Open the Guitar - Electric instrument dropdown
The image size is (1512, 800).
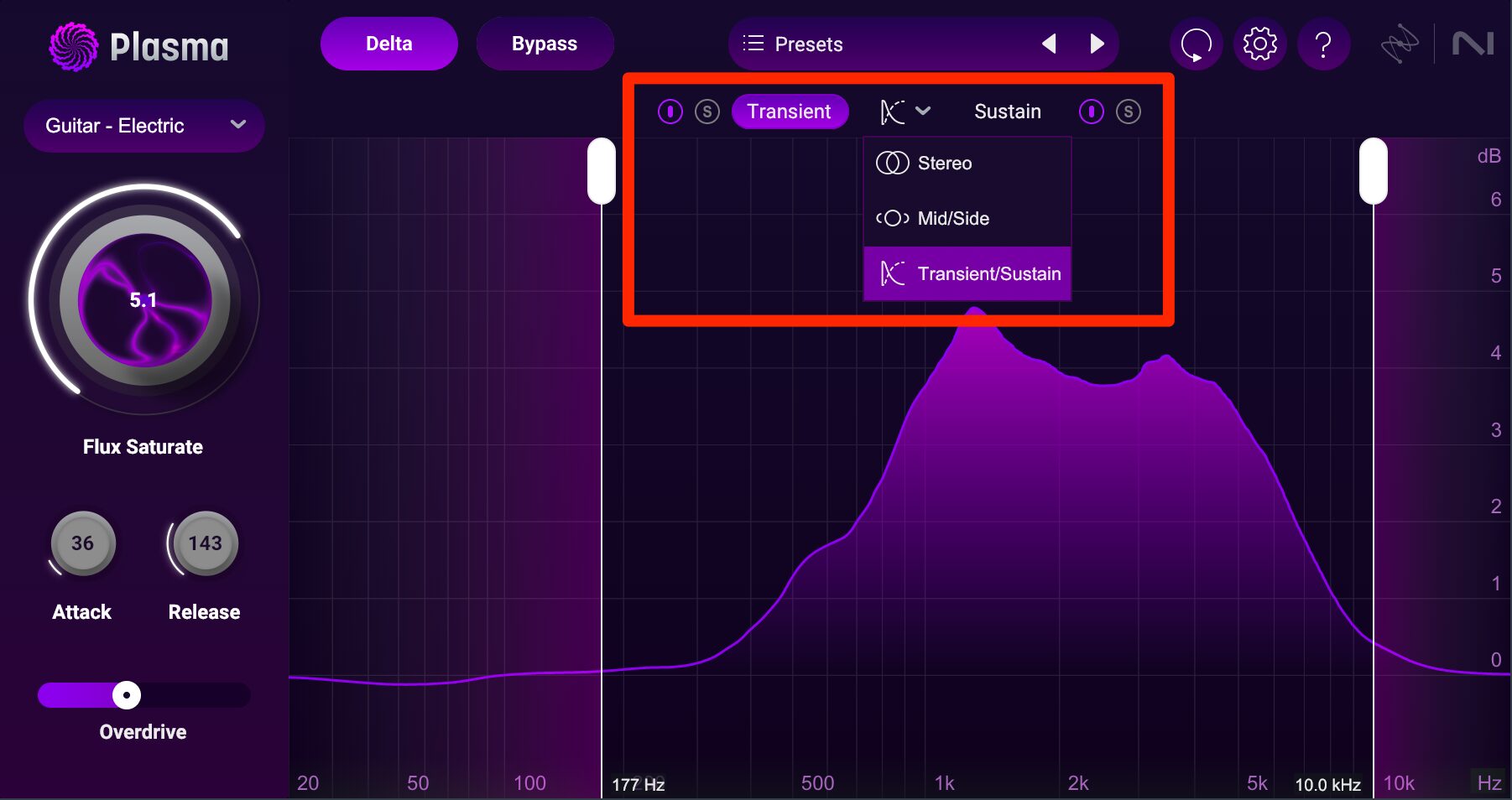coord(144,126)
